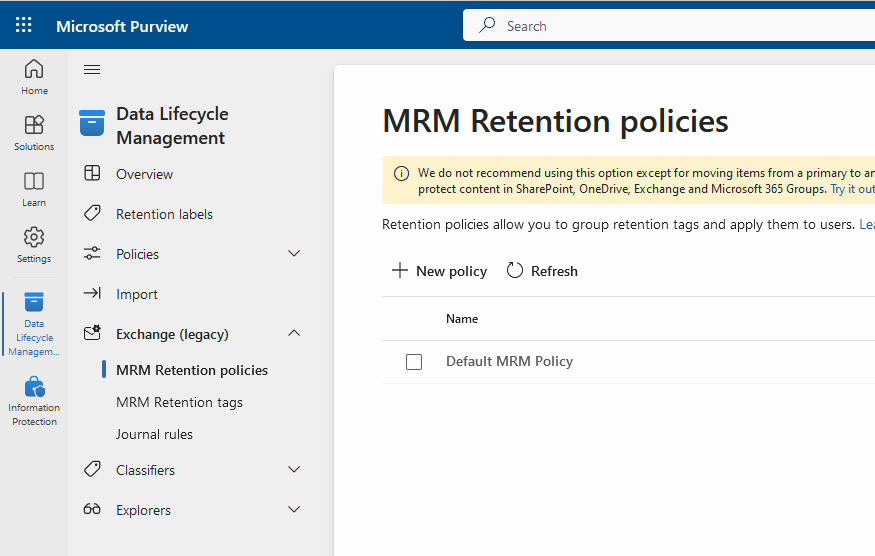This screenshot has height=556, width=875.
Task: Expand the Policies section chevron
Action: coord(294,254)
